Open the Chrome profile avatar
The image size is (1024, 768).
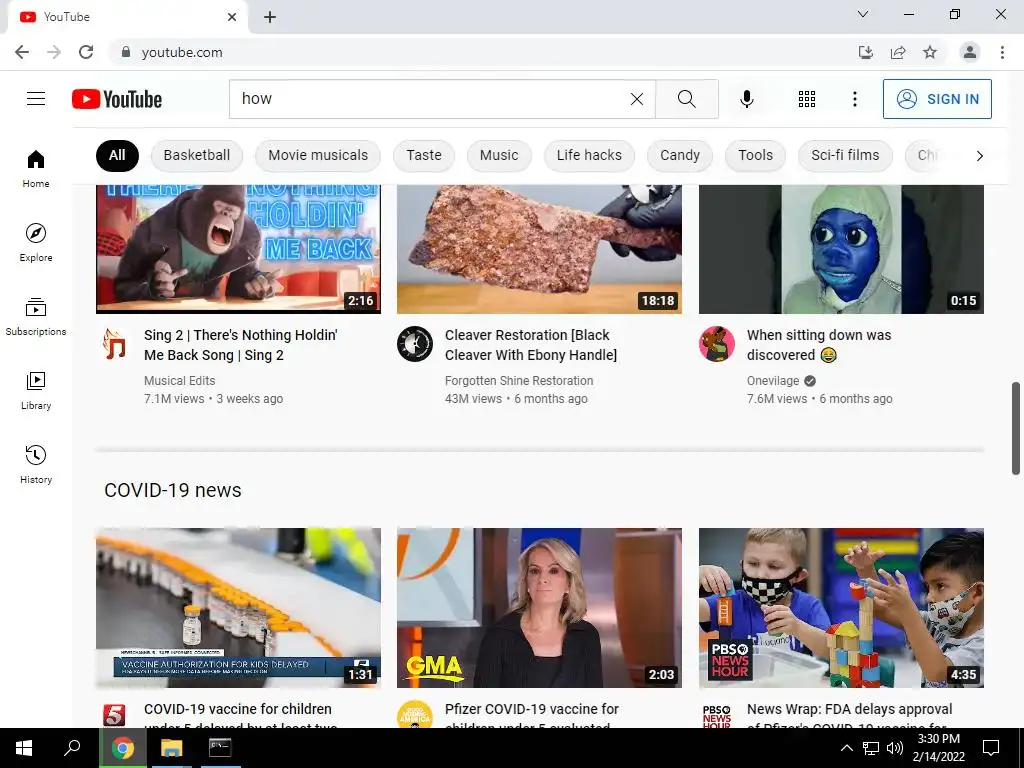tap(970, 52)
